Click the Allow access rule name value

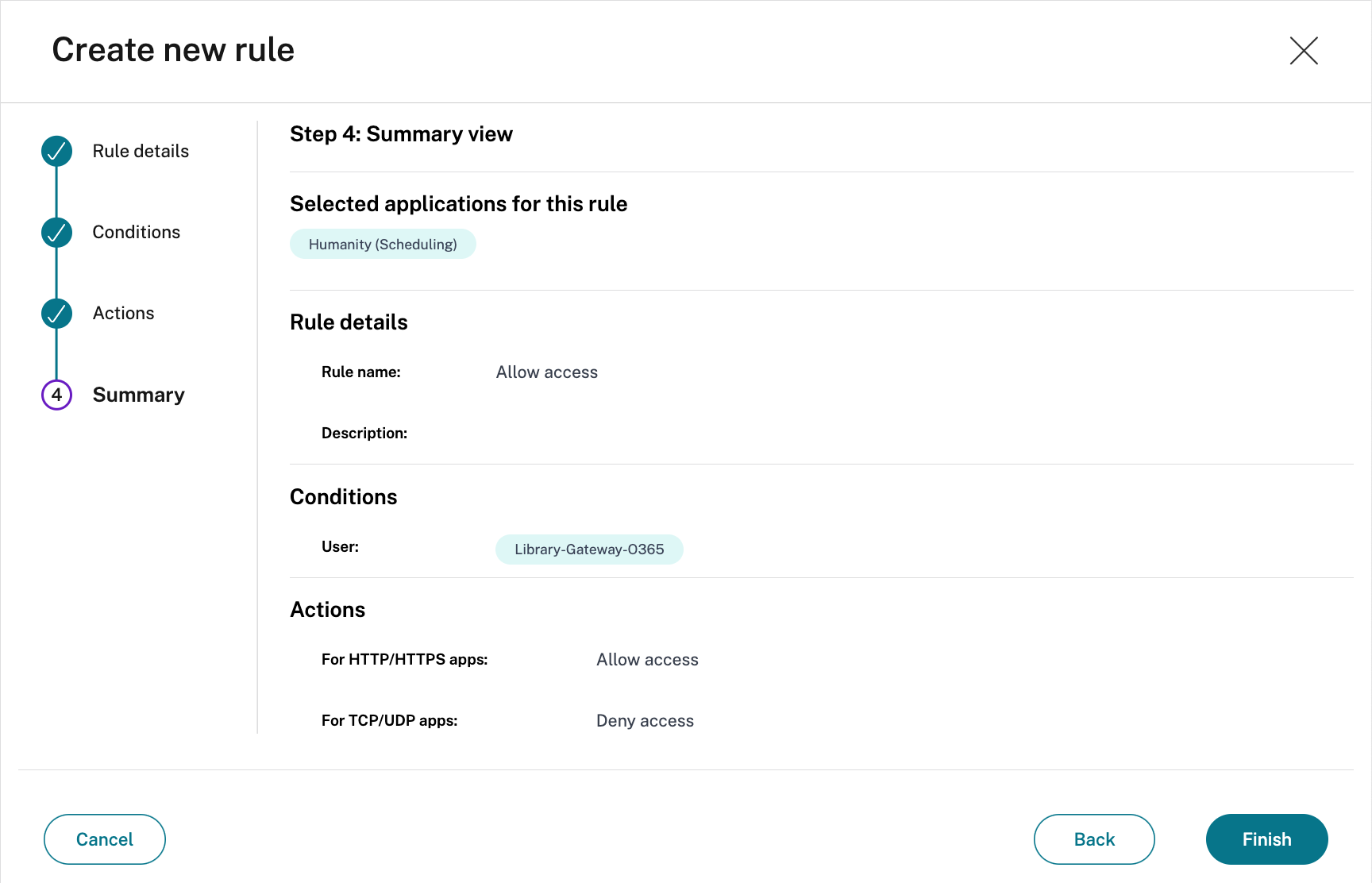pos(546,372)
